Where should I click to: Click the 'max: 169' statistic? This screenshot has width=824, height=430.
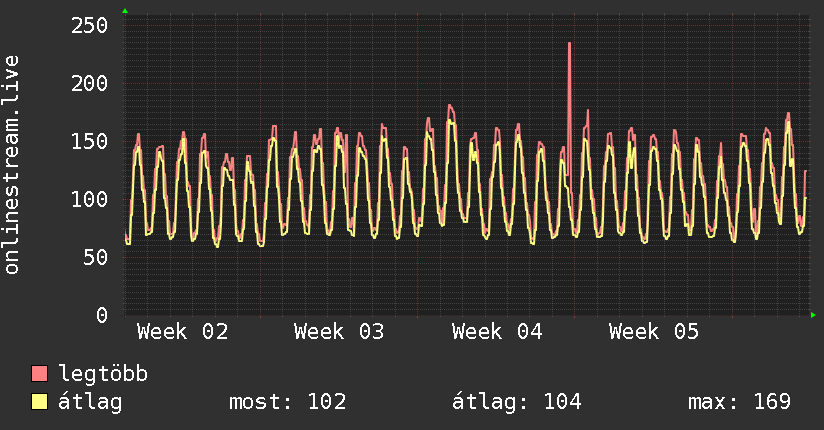[x=739, y=402]
